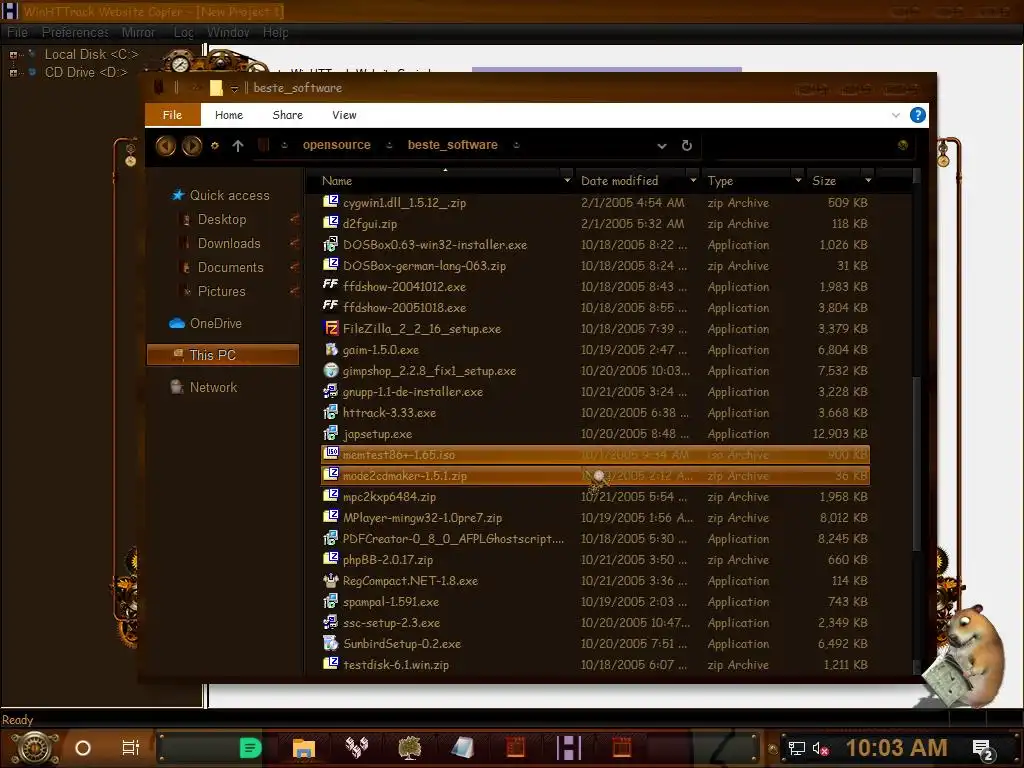Screen dimensions: 1024x768
Task: Open the Type column filter dropdown
Action: [798, 180]
